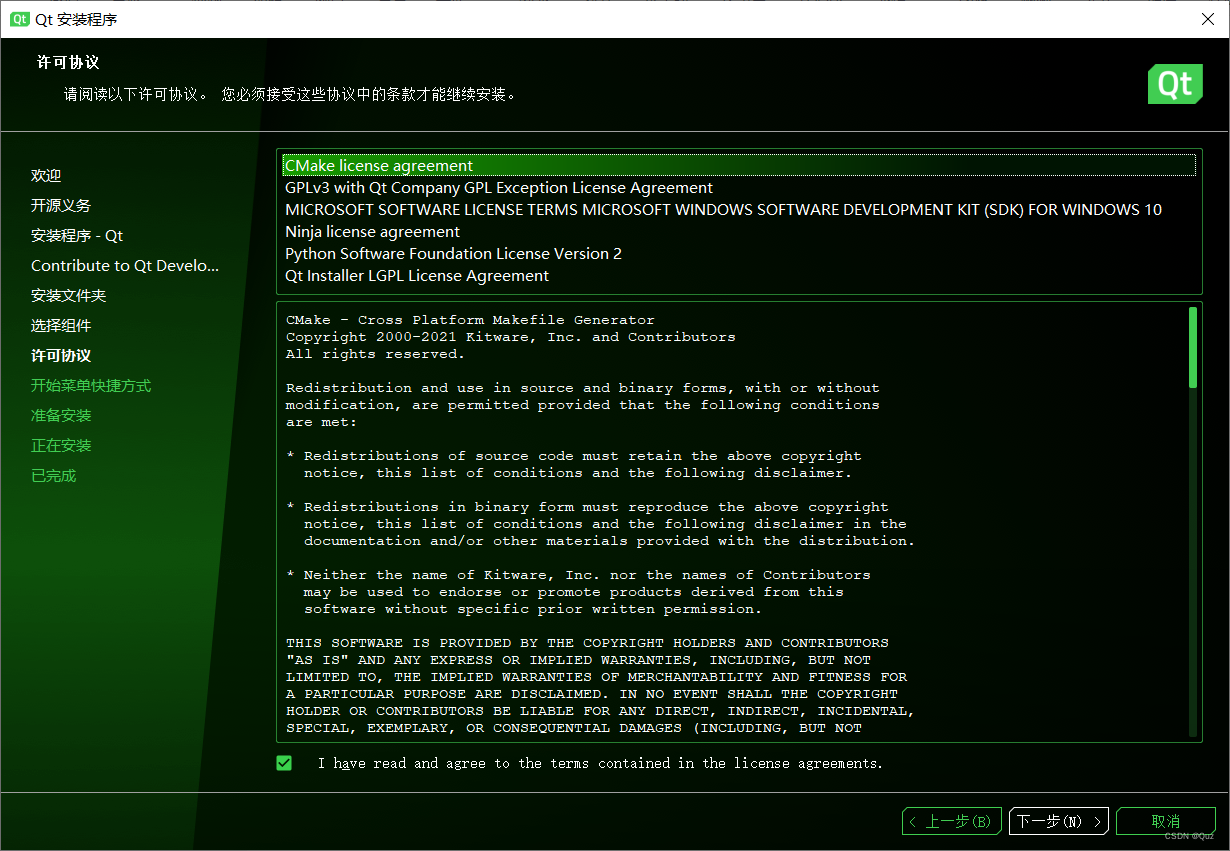
Task: Select Ninja license agreement
Action: click(739, 232)
